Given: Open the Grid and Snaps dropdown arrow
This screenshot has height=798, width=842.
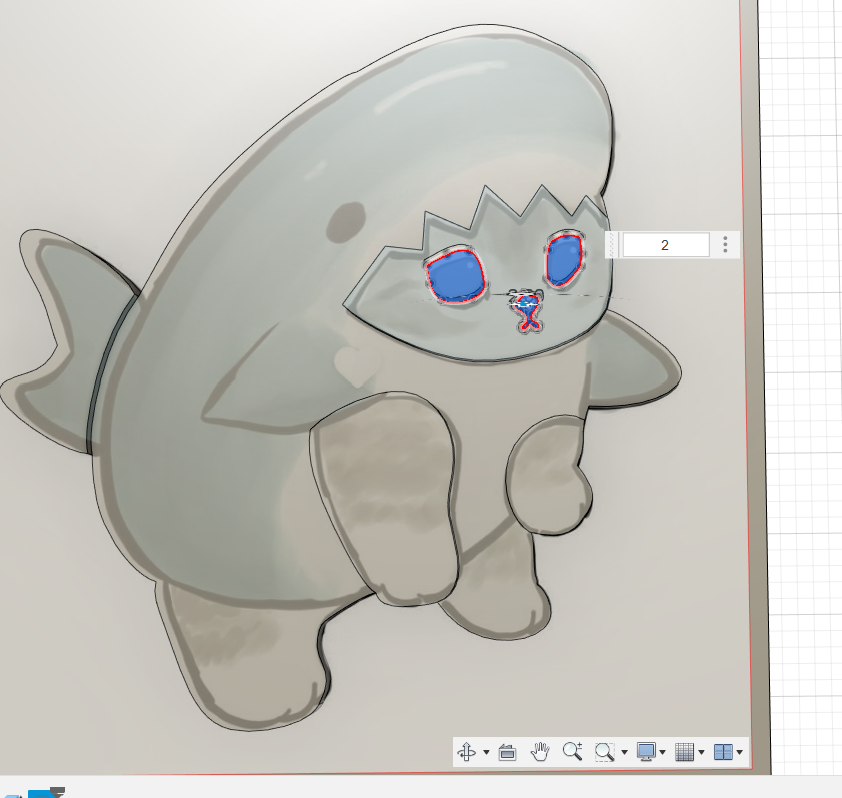Looking at the screenshot, I should [702, 751].
